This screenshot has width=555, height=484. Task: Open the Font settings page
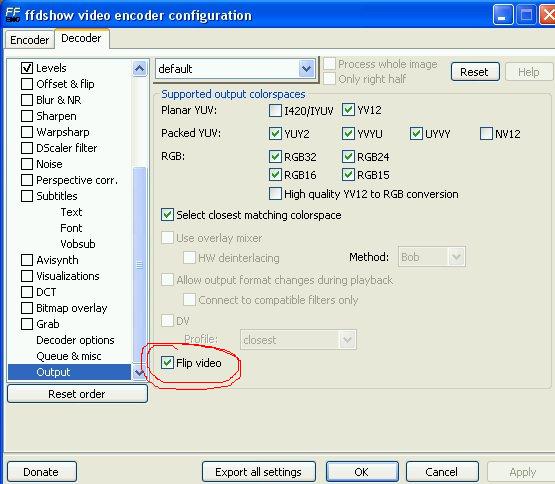(x=71, y=228)
